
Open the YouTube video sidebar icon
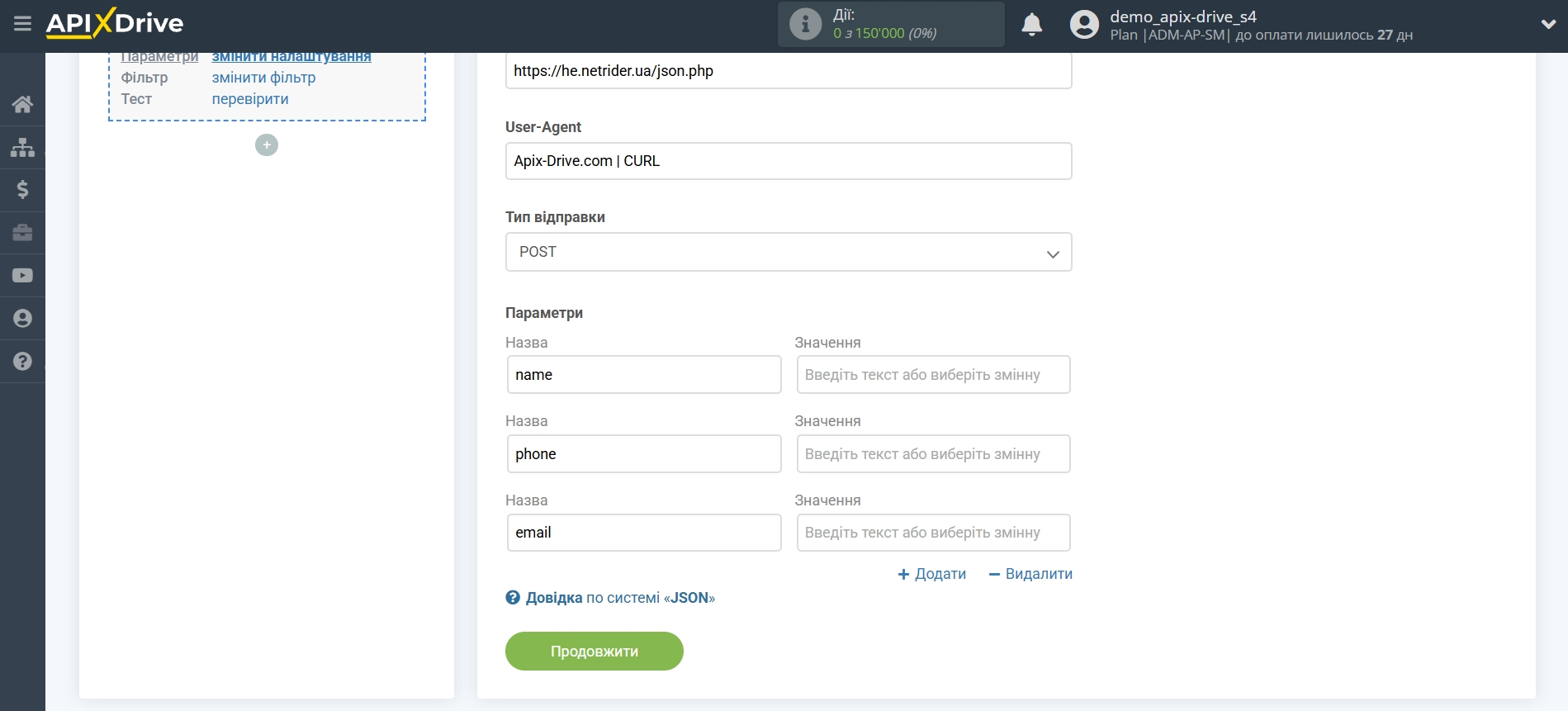pos(22,276)
